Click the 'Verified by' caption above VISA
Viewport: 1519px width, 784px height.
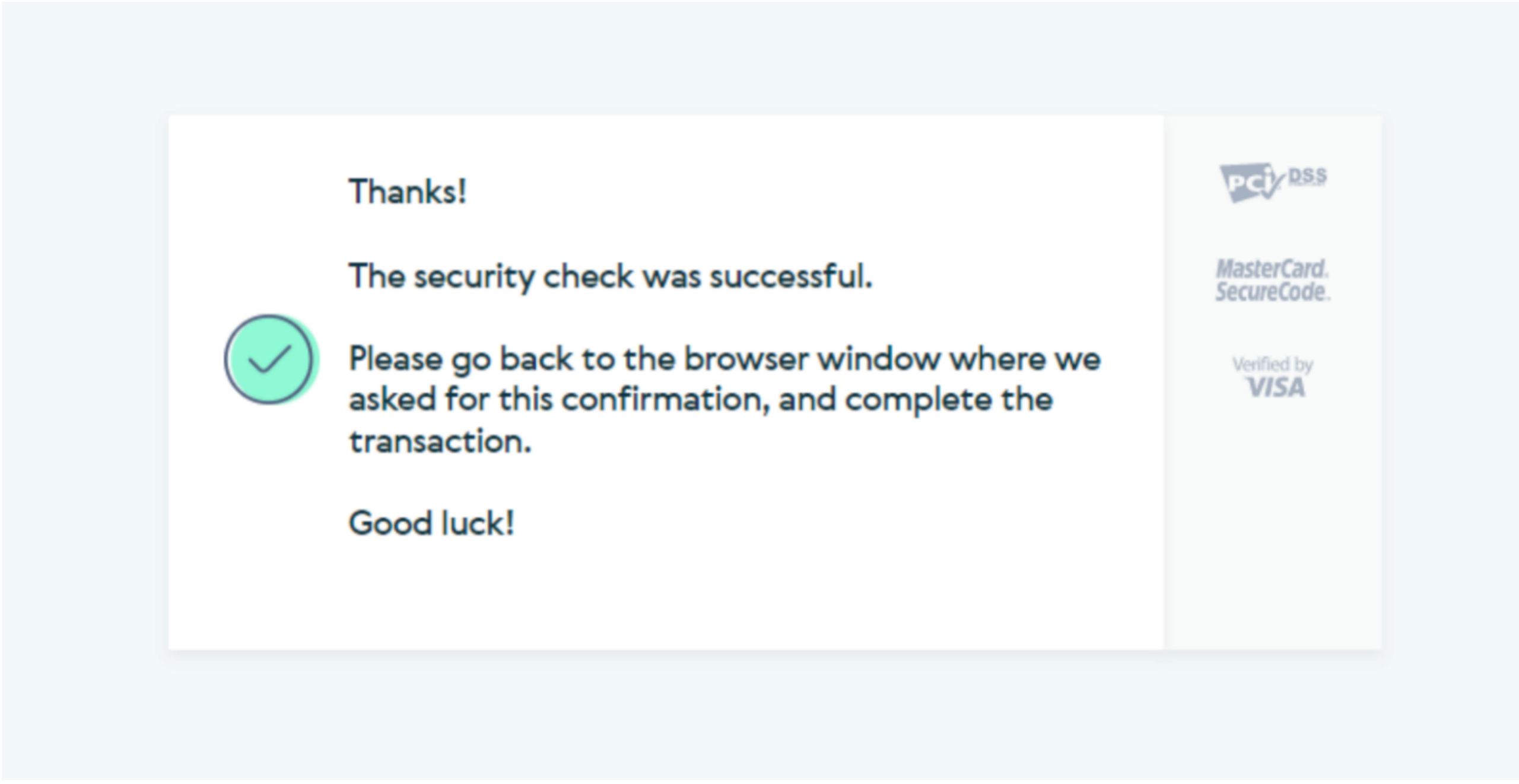tap(1273, 364)
